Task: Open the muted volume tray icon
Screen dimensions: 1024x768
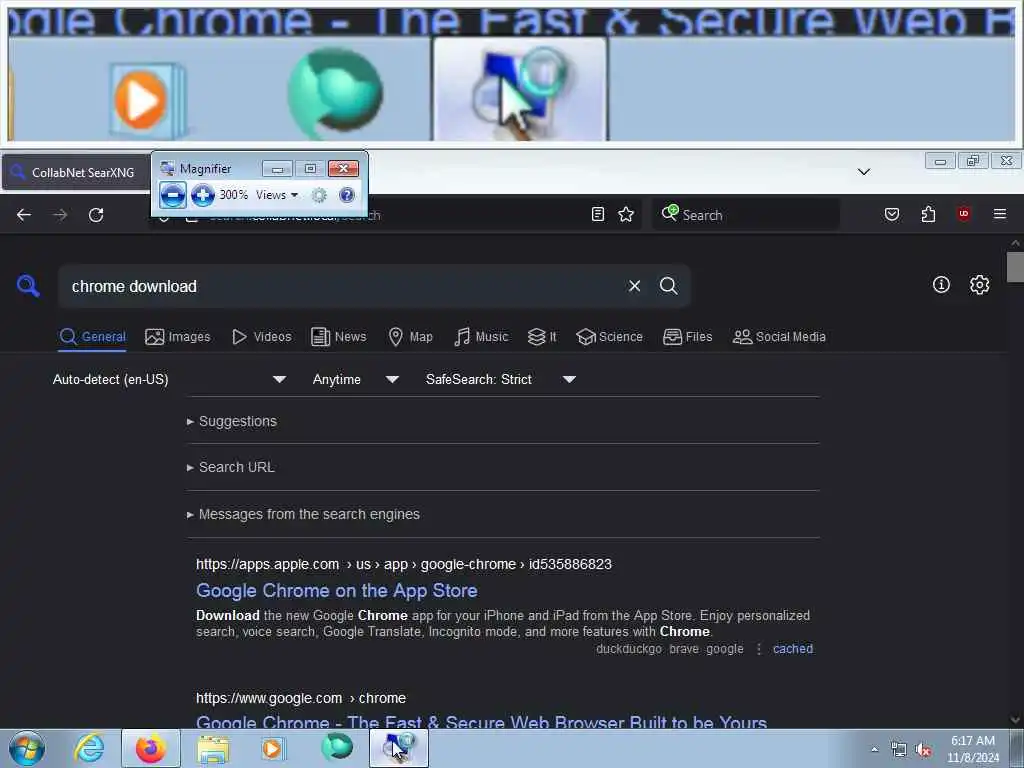Action: click(x=923, y=750)
